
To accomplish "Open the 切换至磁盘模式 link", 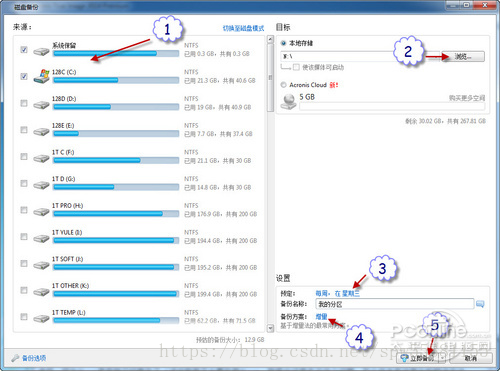I will point(243,28).
